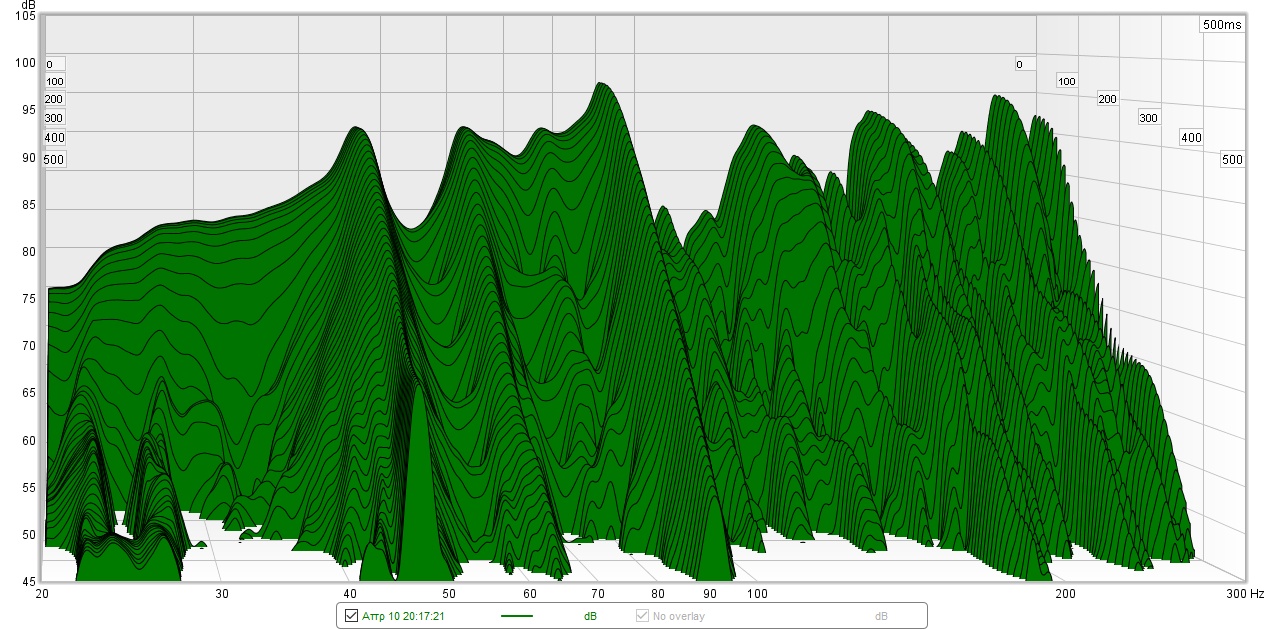The image size is (1265, 630).
Task: Click the 500ms time range label
Action: (1223, 25)
